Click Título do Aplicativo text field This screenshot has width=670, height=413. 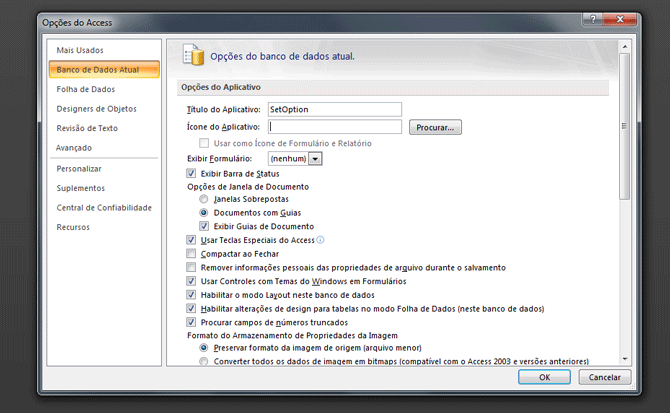[335, 109]
